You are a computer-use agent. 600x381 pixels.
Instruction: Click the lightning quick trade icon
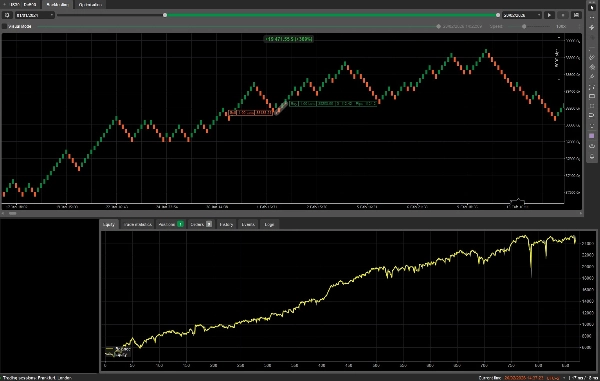click(592, 28)
